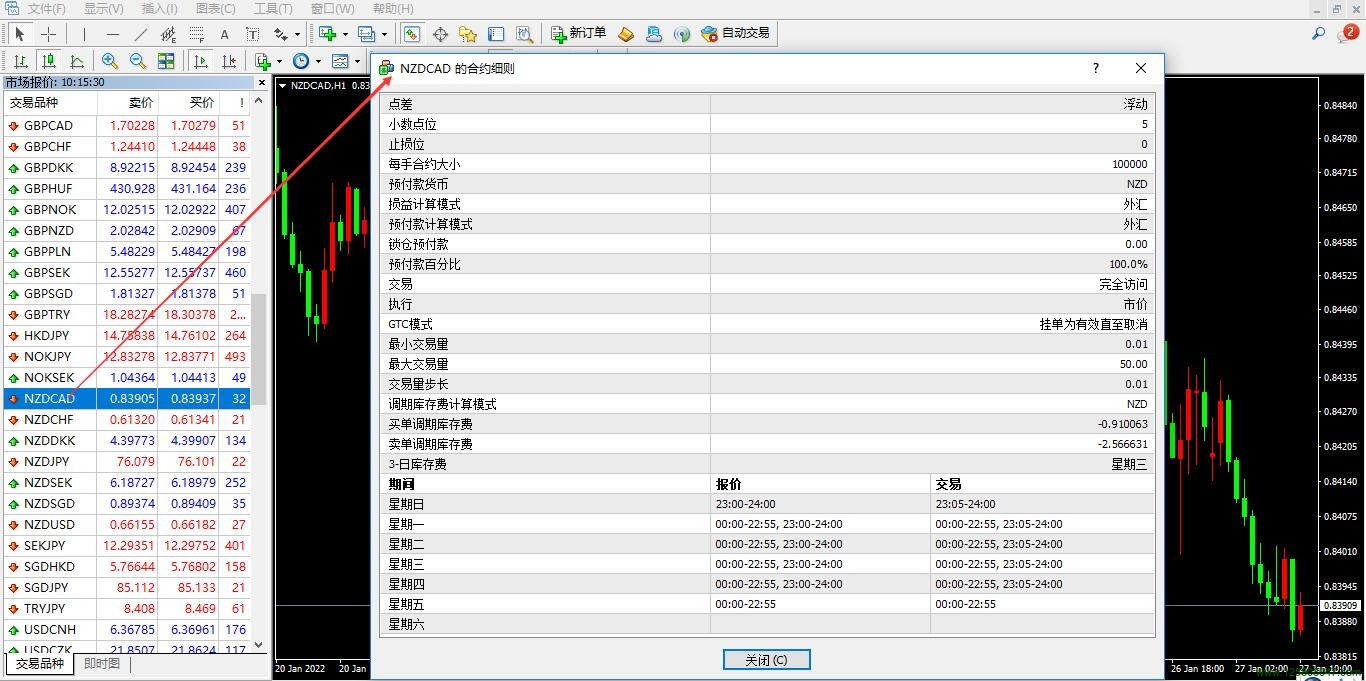This screenshot has width=1366, height=681.
Task: Click the 新订单 new order button
Action: pyautogui.click(x=579, y=34)
